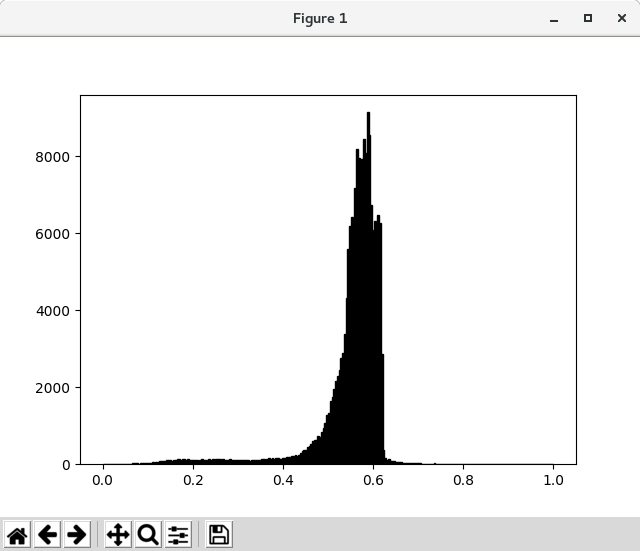Screen dimensions: 640x551
Task: Click the x-axis label "0.8"
Action: pyautogui.click(x=463, y=480)
